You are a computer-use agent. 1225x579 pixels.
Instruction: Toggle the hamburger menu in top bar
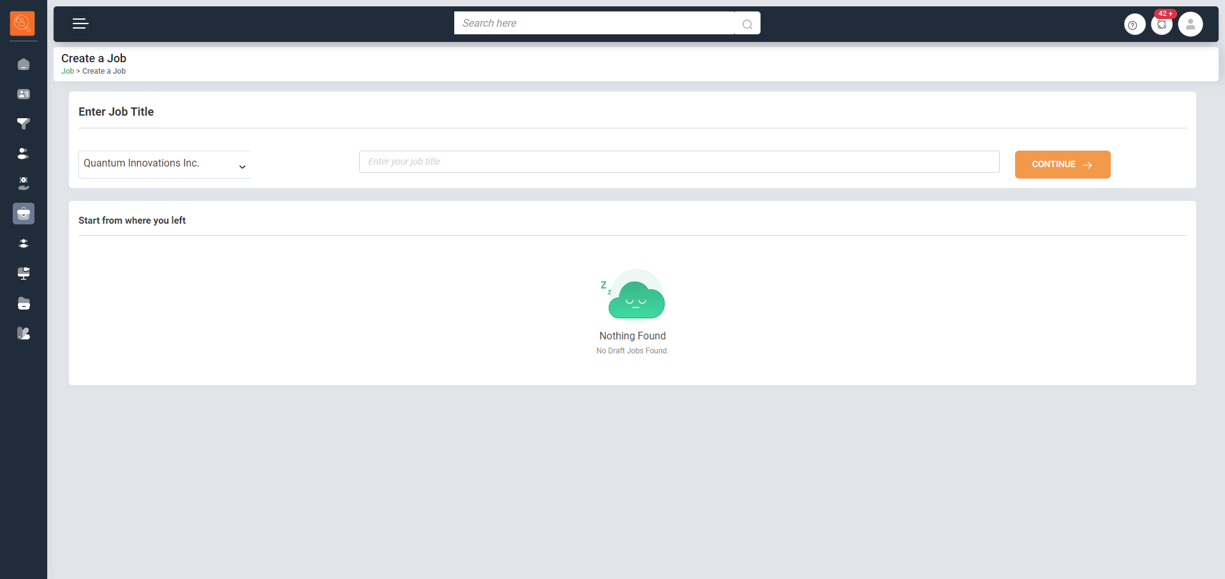[x=80, y=23]
